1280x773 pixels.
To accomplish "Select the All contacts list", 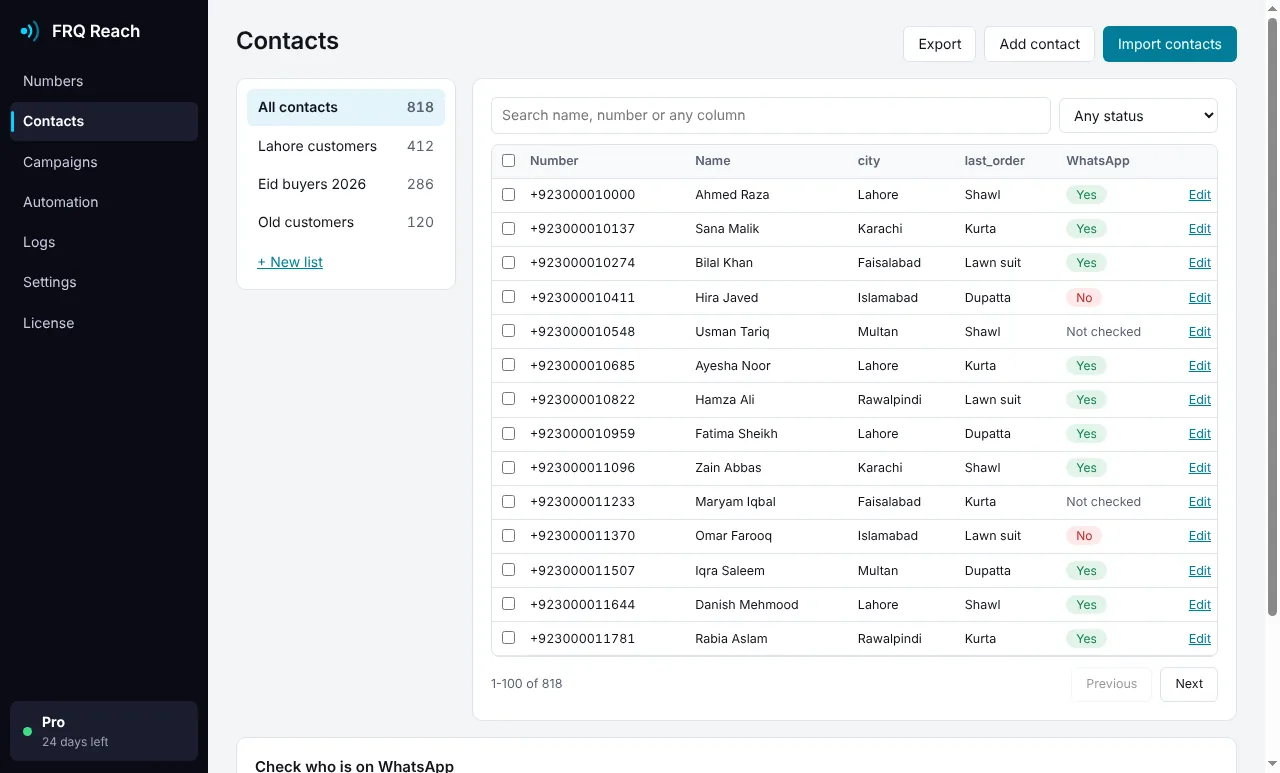I will click(x=346, y=107).
